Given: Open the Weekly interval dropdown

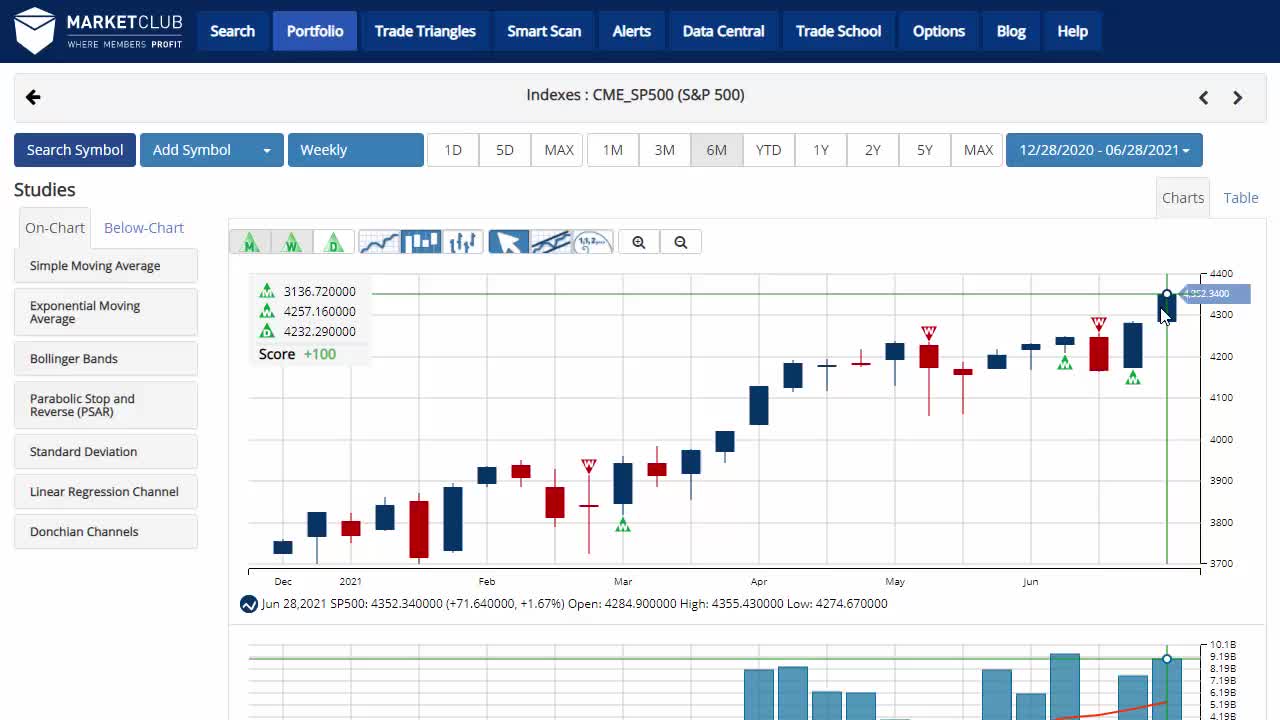Looking at the screenshot, I should (x=356, y=150).
